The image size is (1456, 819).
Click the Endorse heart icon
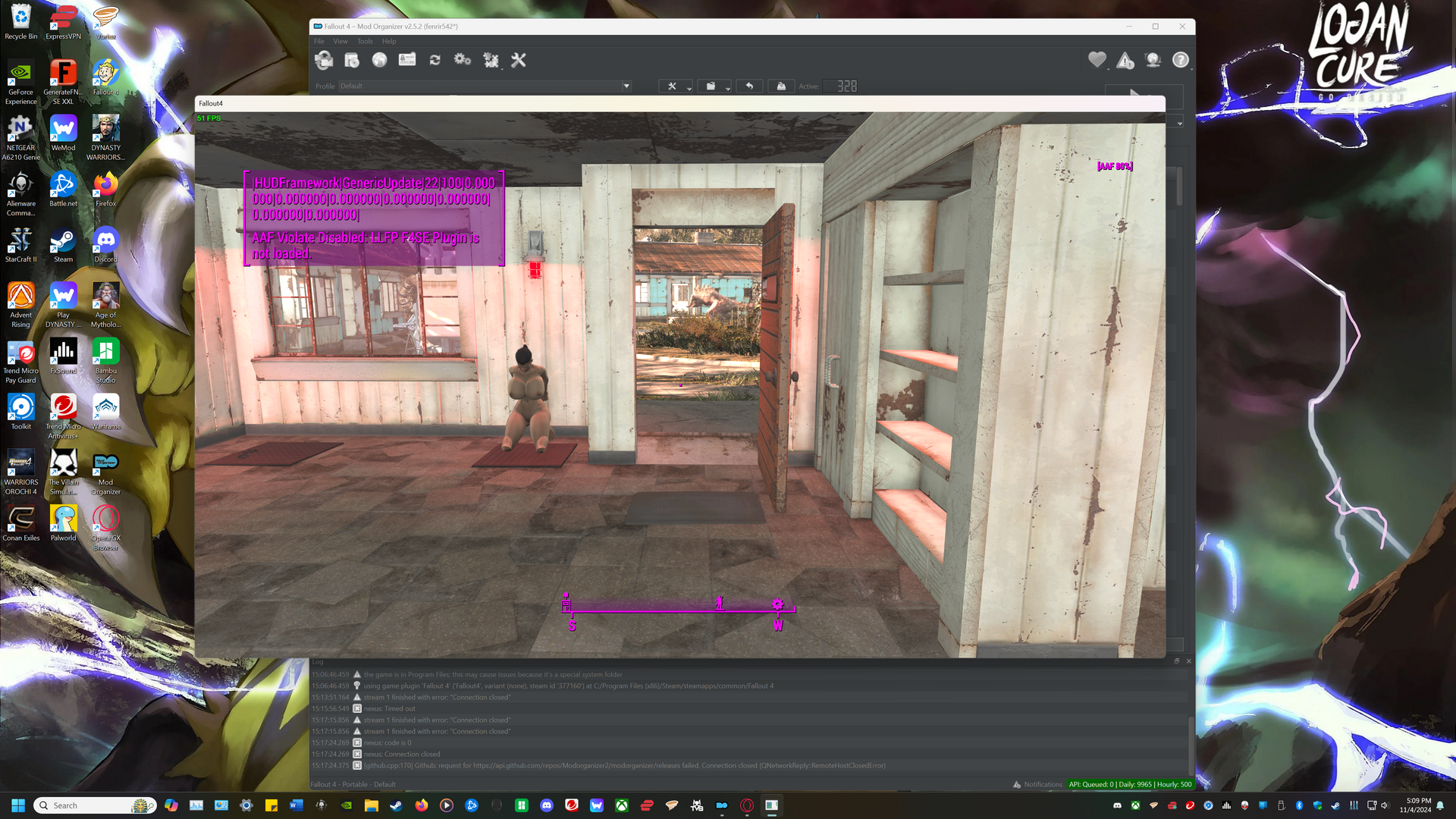point(1097,60)
